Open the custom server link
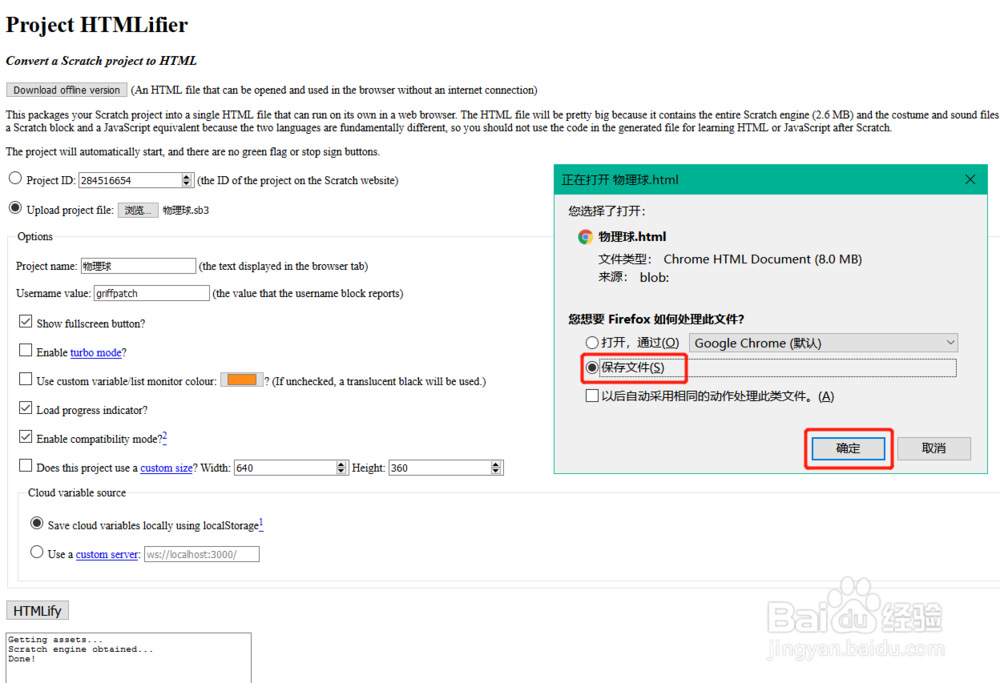 coord(107,554)
